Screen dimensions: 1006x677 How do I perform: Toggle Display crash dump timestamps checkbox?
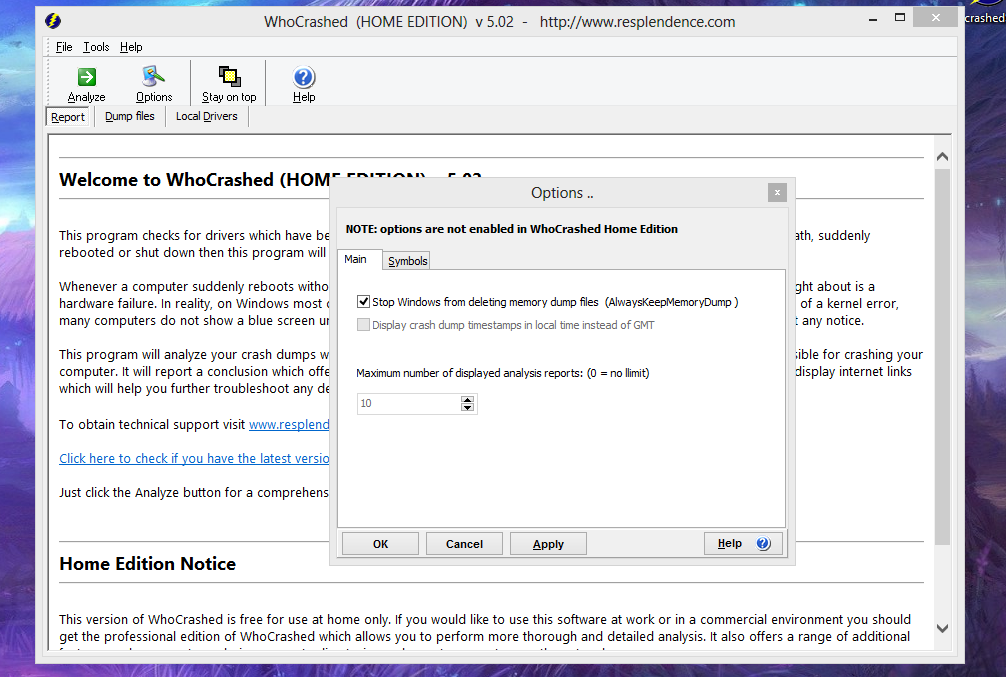click(x=363, y=325)
